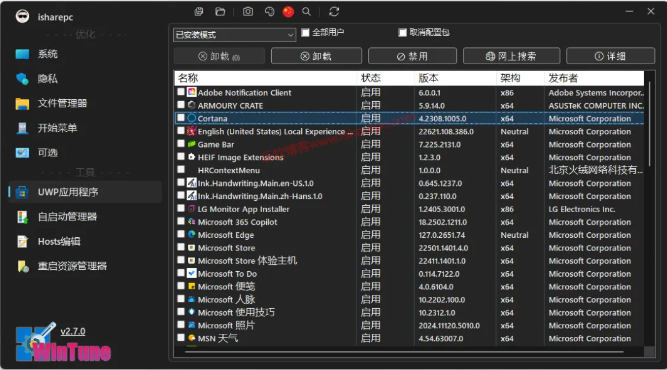Image resolution: width=667 pixels, height=370 pixels.
Task: Click the MSN 天气 app icon
Action: coord(191,338)
